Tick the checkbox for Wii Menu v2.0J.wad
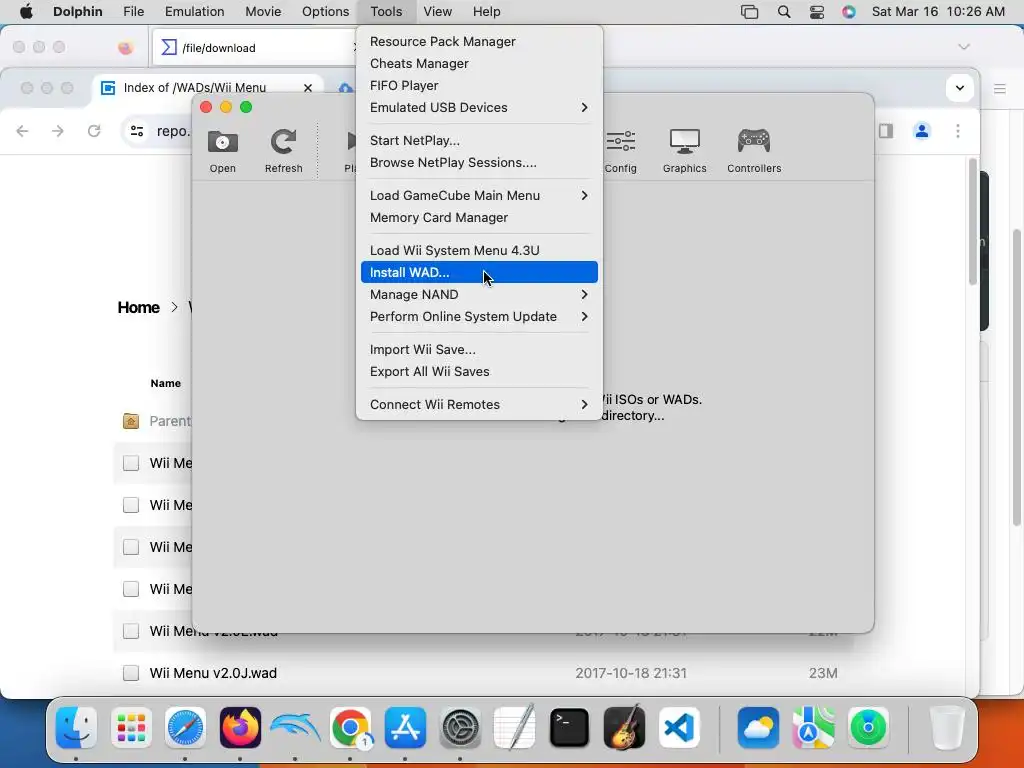 [131, 673]
